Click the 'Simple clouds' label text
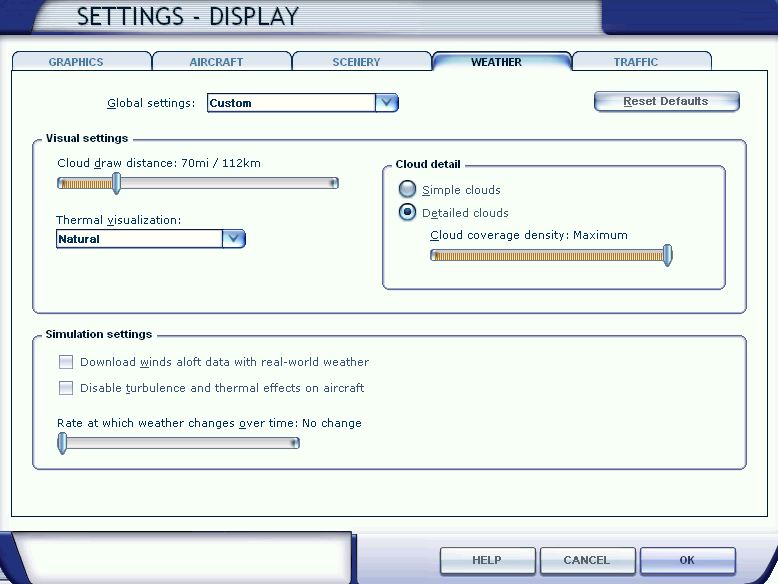 tap(461, 190)
